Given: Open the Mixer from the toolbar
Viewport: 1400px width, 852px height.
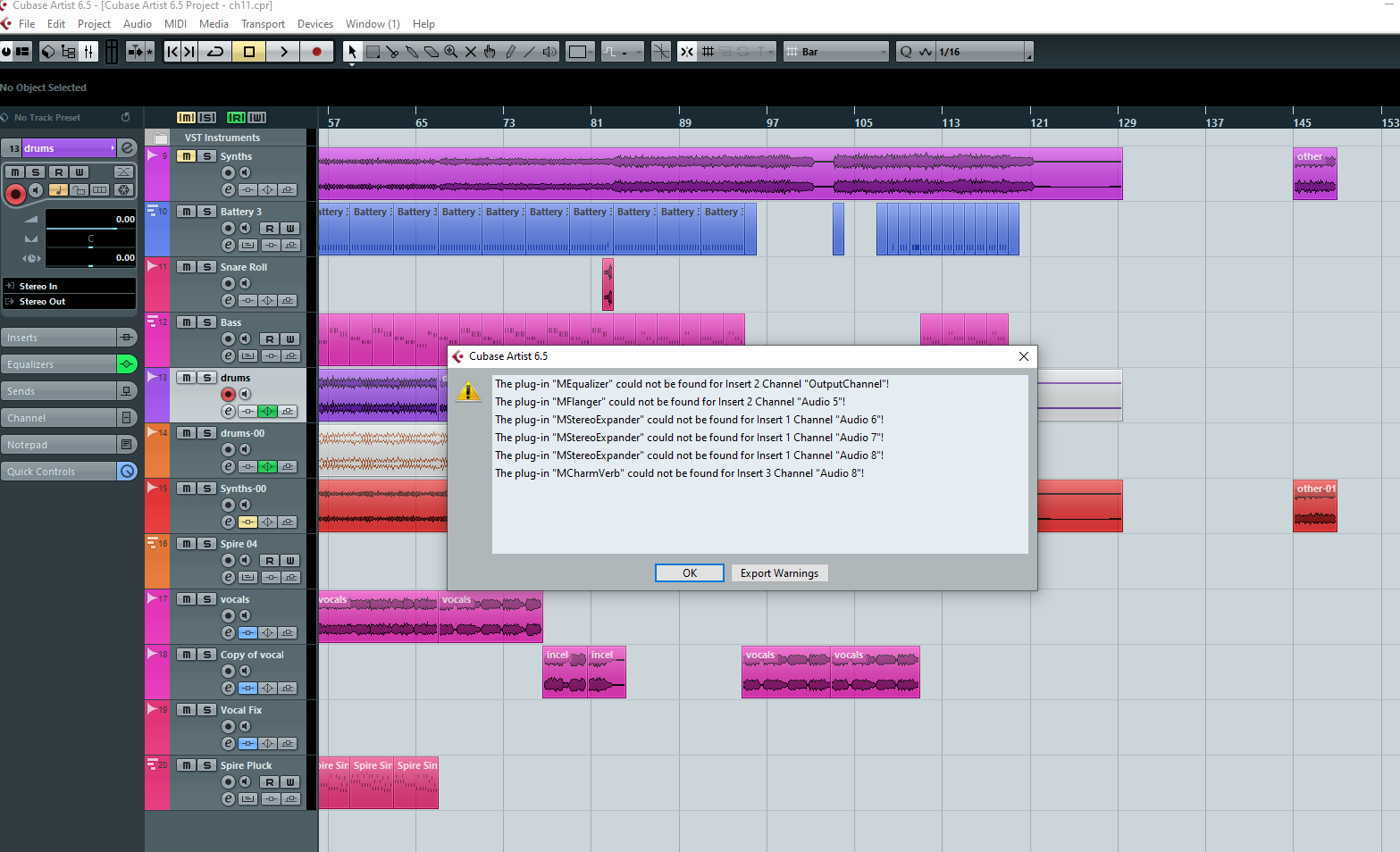Looking at the screenshot, I should tap(88, 52).
